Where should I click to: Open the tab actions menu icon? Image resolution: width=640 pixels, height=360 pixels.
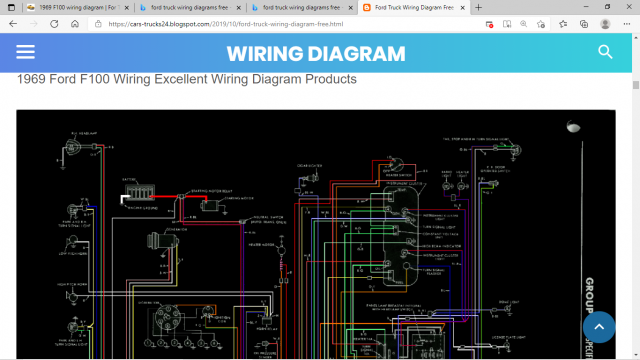(x=11, y=7)
